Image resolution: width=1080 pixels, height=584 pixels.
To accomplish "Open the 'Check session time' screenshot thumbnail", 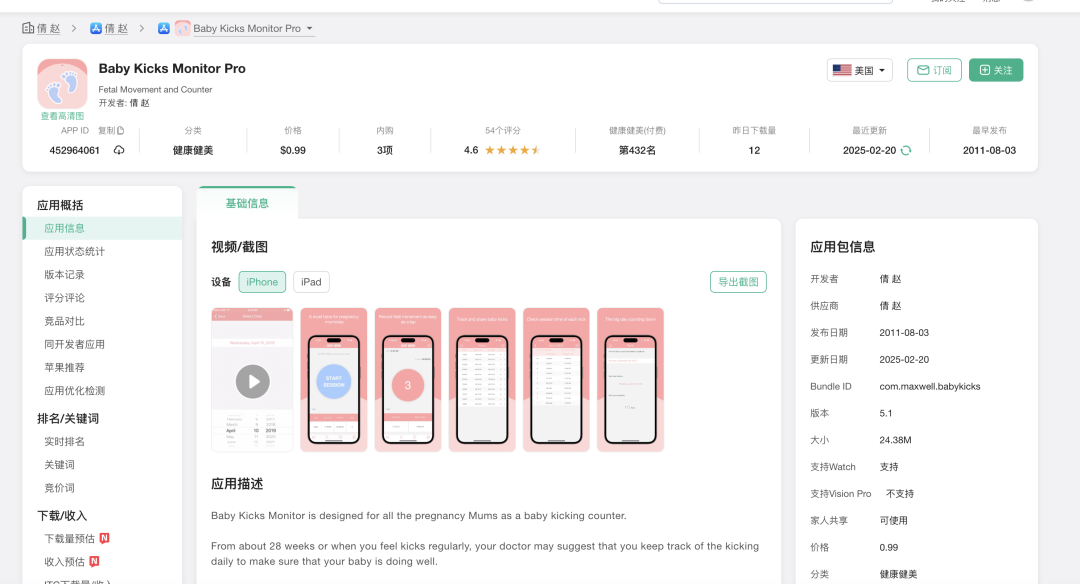I will [557, 379].
